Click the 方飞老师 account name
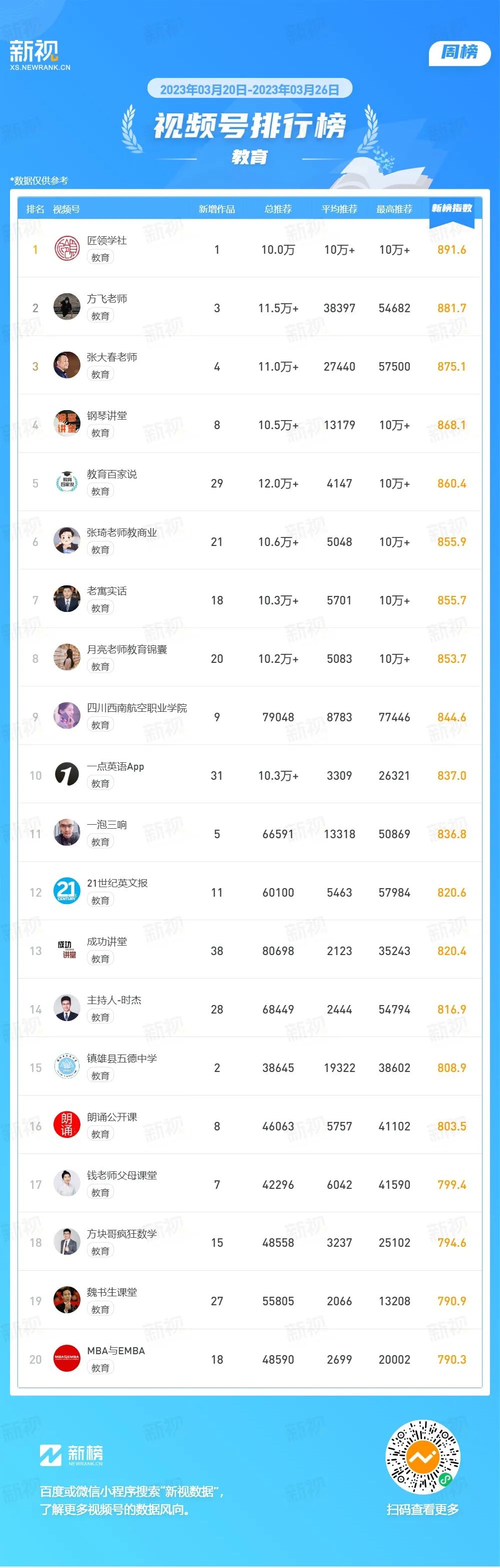The height and width of the screenshot is (1568, 500). (x=107, y=298)
